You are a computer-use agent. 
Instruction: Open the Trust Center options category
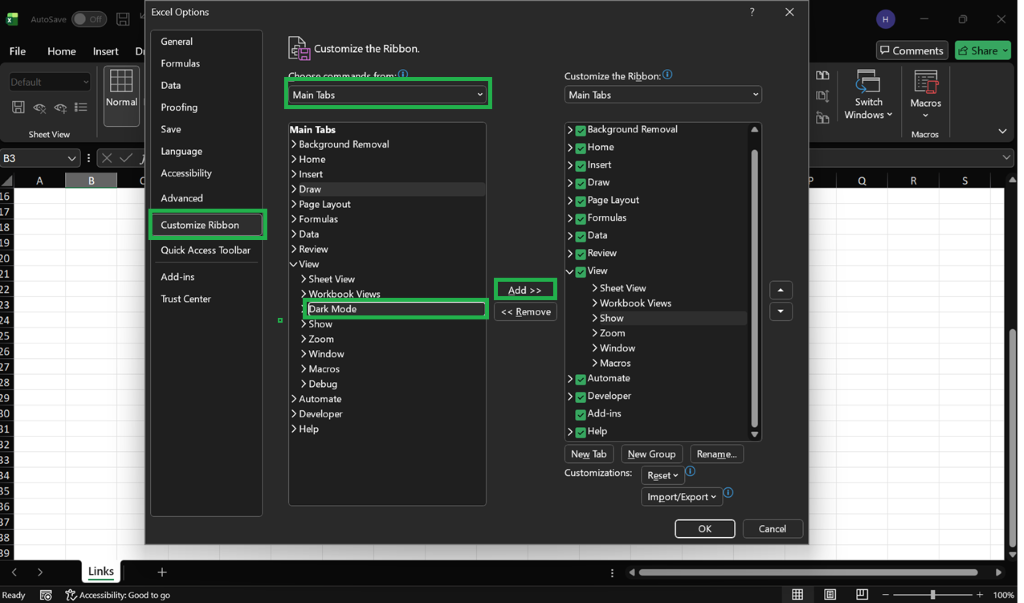(x=186, y=299)
